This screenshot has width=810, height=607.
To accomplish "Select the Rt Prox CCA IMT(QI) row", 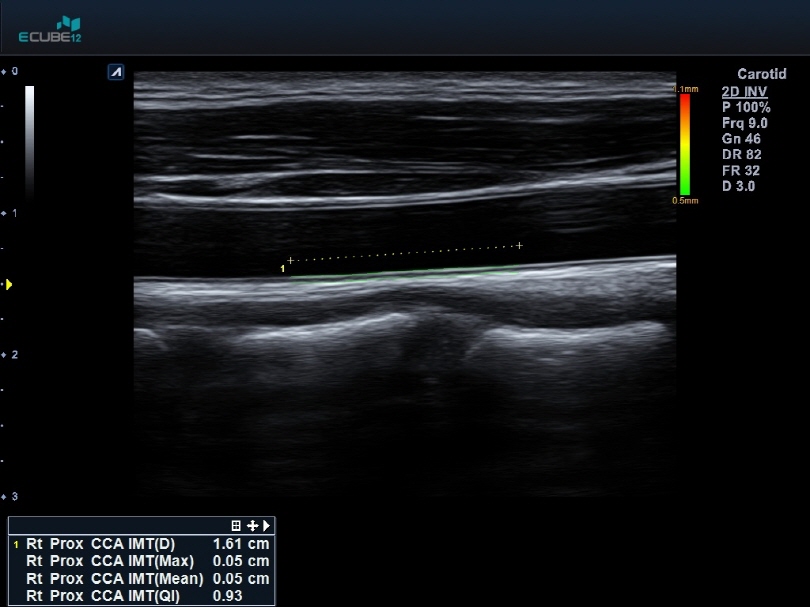I will [141, 596].
